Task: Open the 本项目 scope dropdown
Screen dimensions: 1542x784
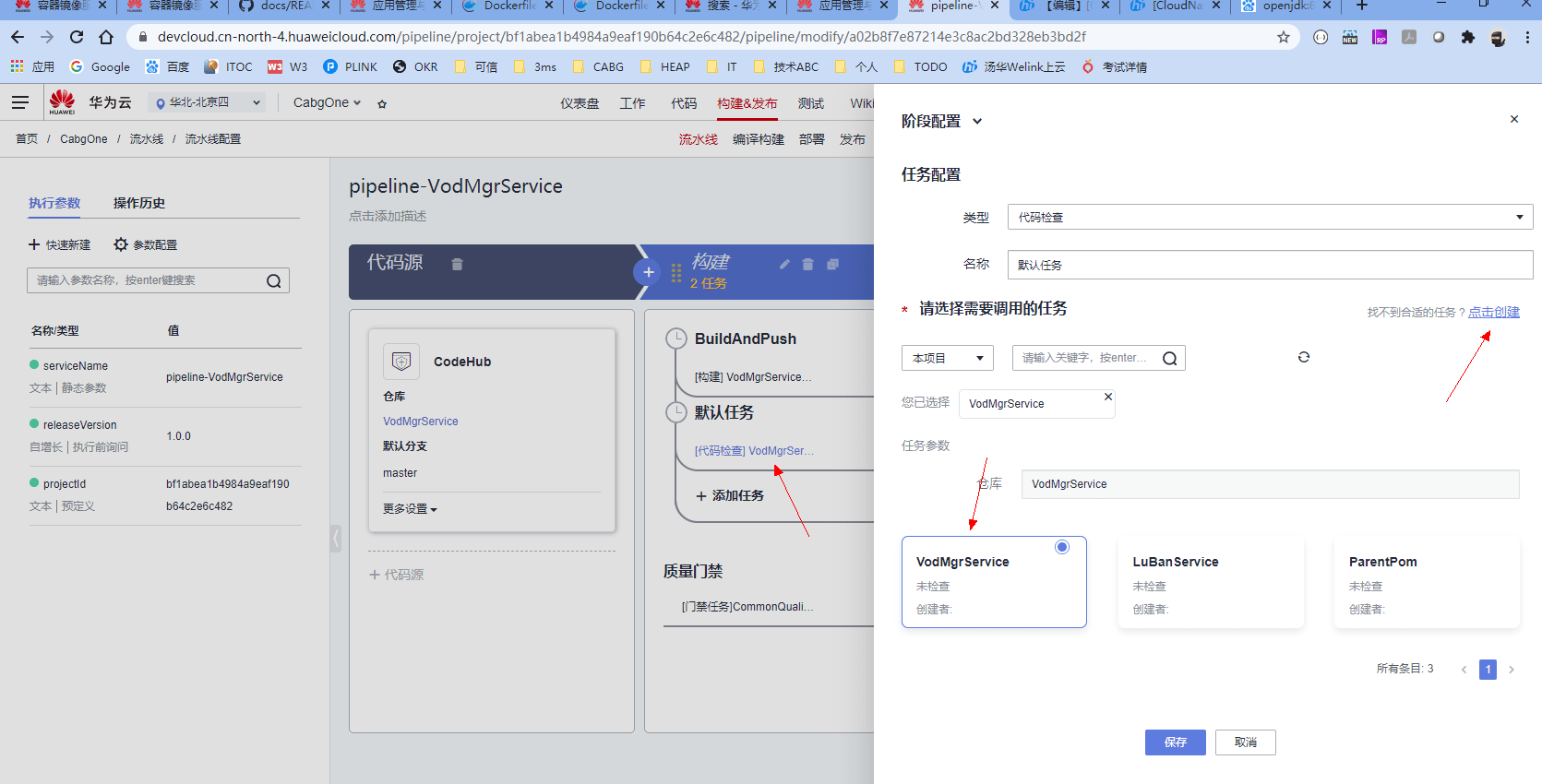Action: tap(947, 358)
